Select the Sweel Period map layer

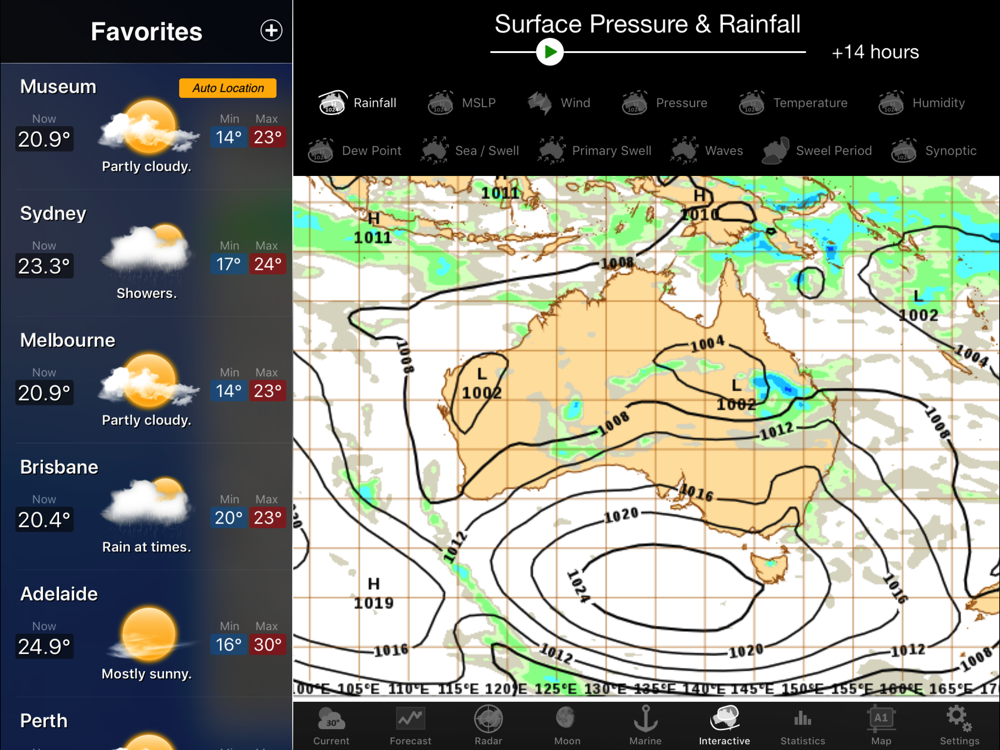(817, 151)
